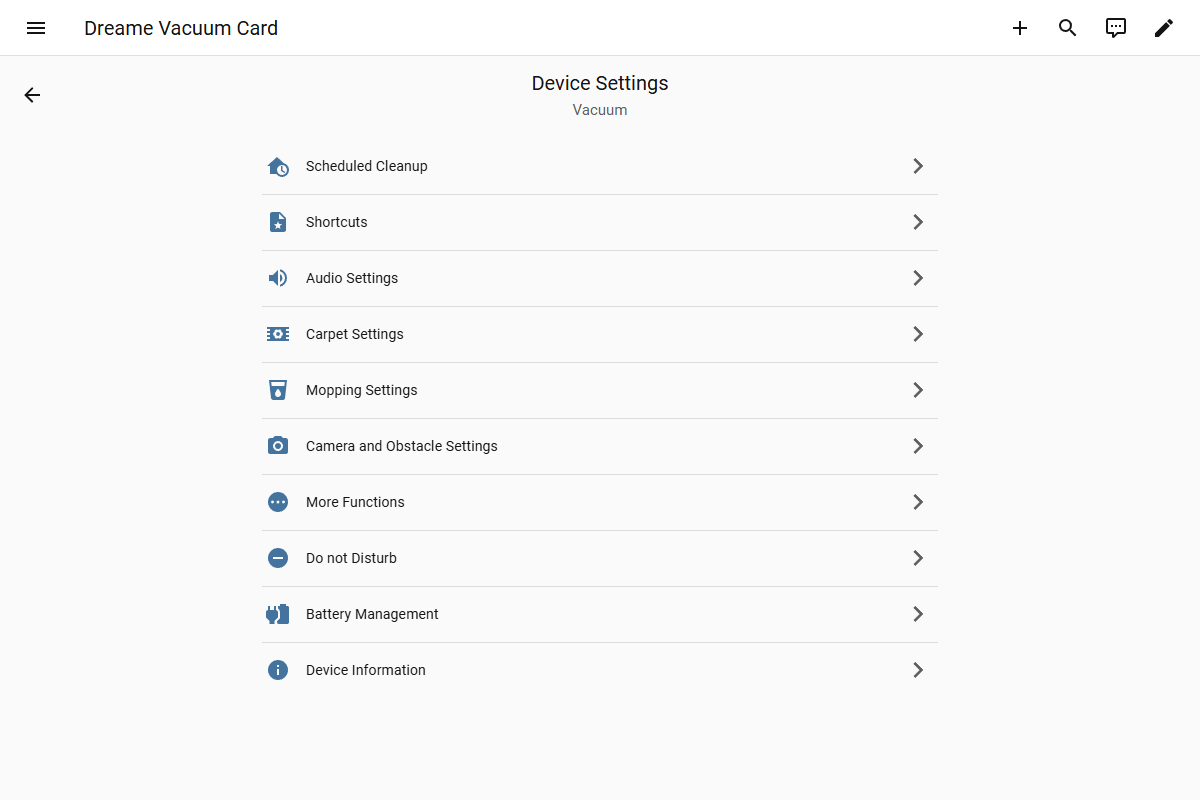Expand Mopping Settings via its chevron
1200x800 pixels.
[x=918, y=390]
